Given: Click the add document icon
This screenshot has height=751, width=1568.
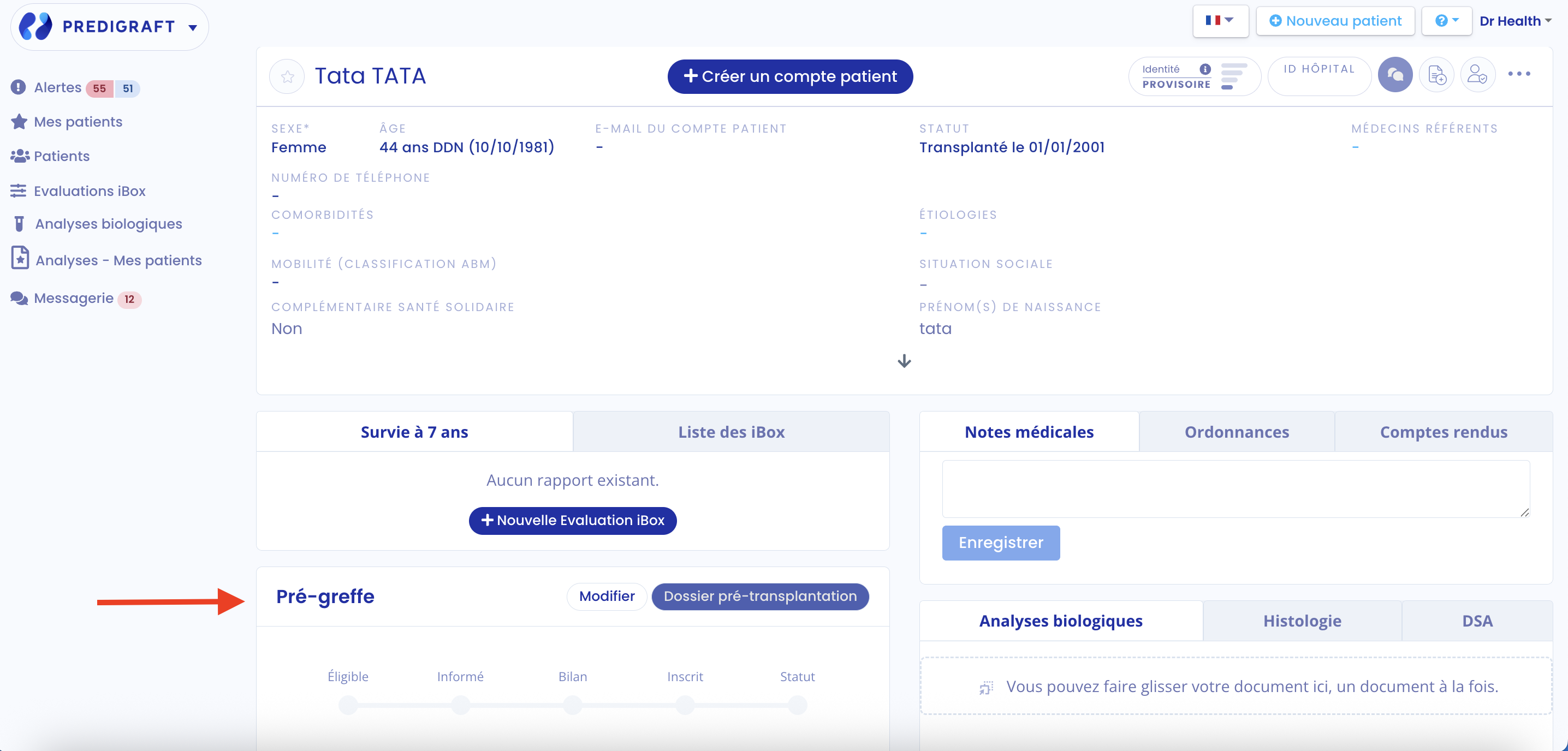Looking at the screenshot, I should point(1436,75).
